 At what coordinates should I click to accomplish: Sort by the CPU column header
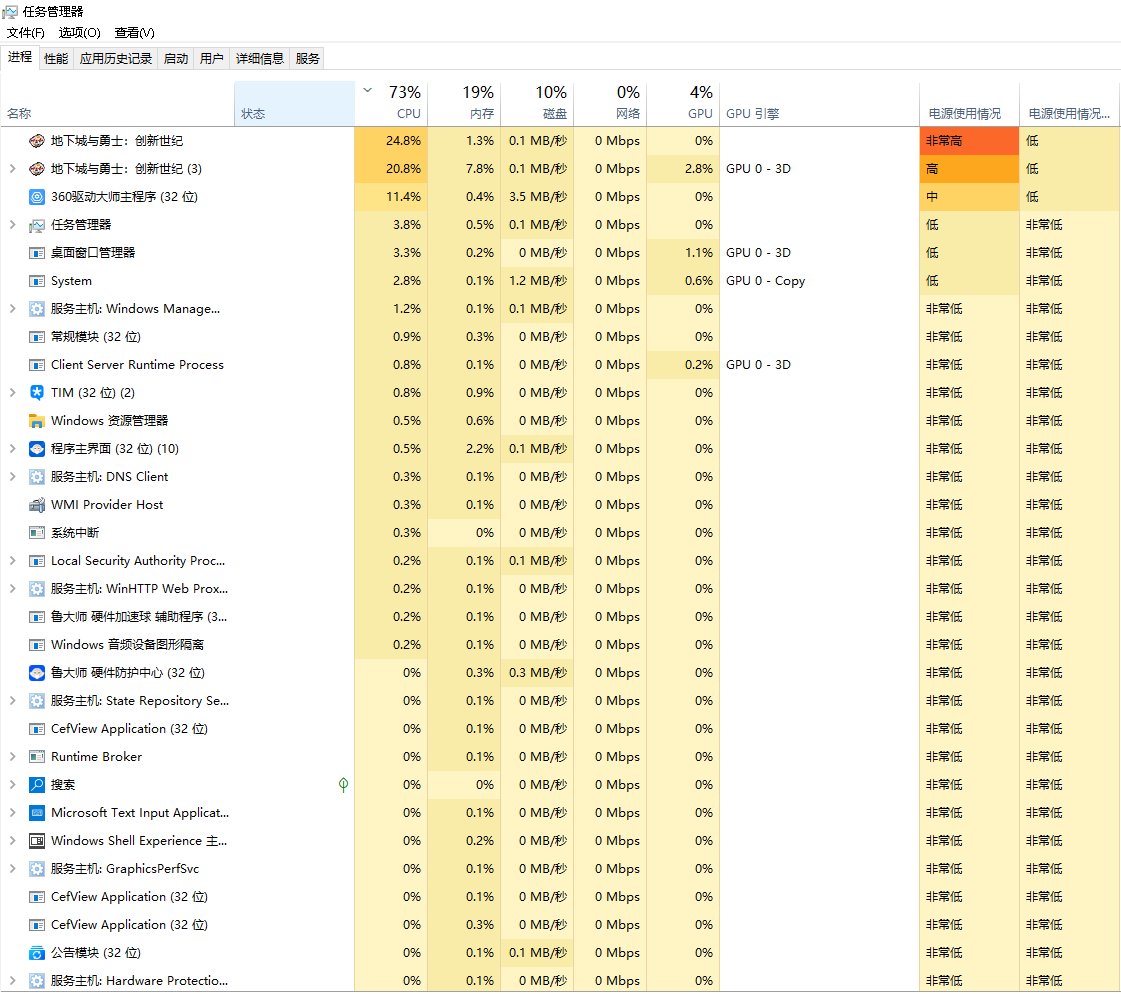[390, 103]
